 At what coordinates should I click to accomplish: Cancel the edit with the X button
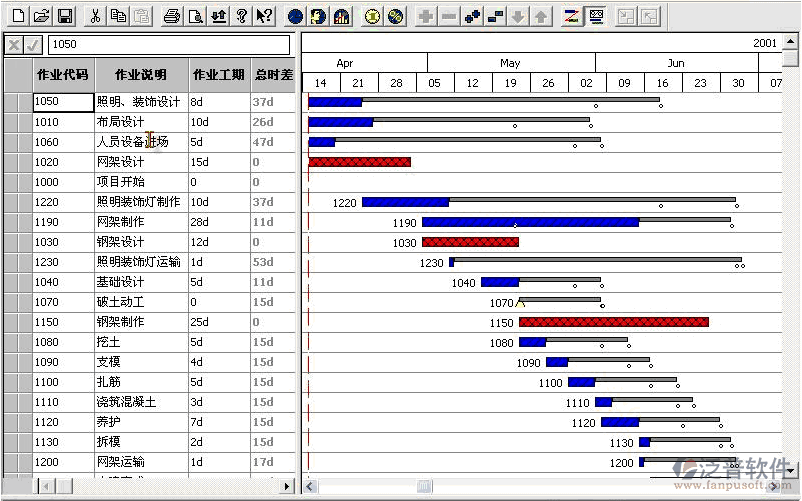tap(14, 45)
